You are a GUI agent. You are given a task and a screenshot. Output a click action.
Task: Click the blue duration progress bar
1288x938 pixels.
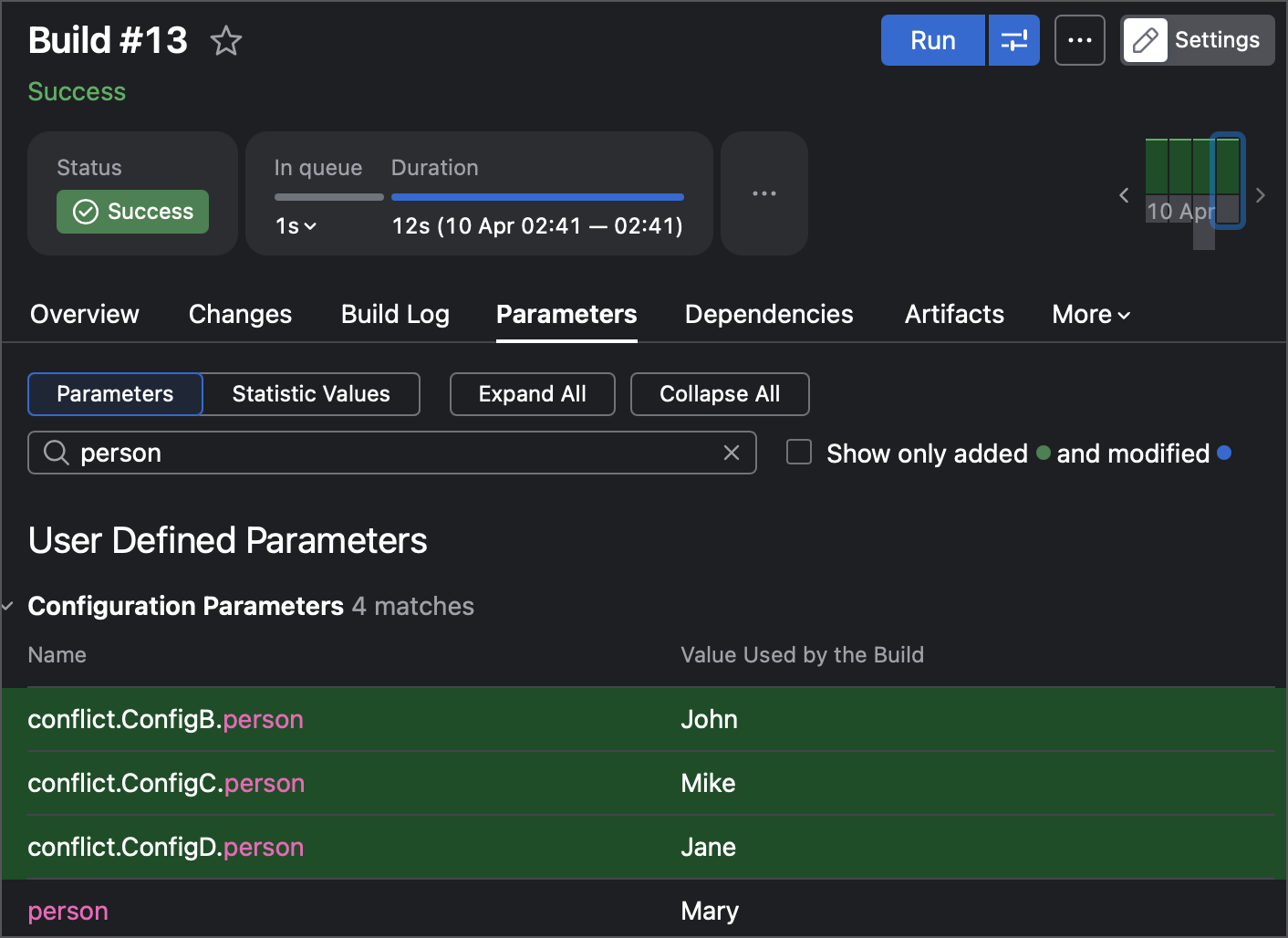tap(537, 197)
